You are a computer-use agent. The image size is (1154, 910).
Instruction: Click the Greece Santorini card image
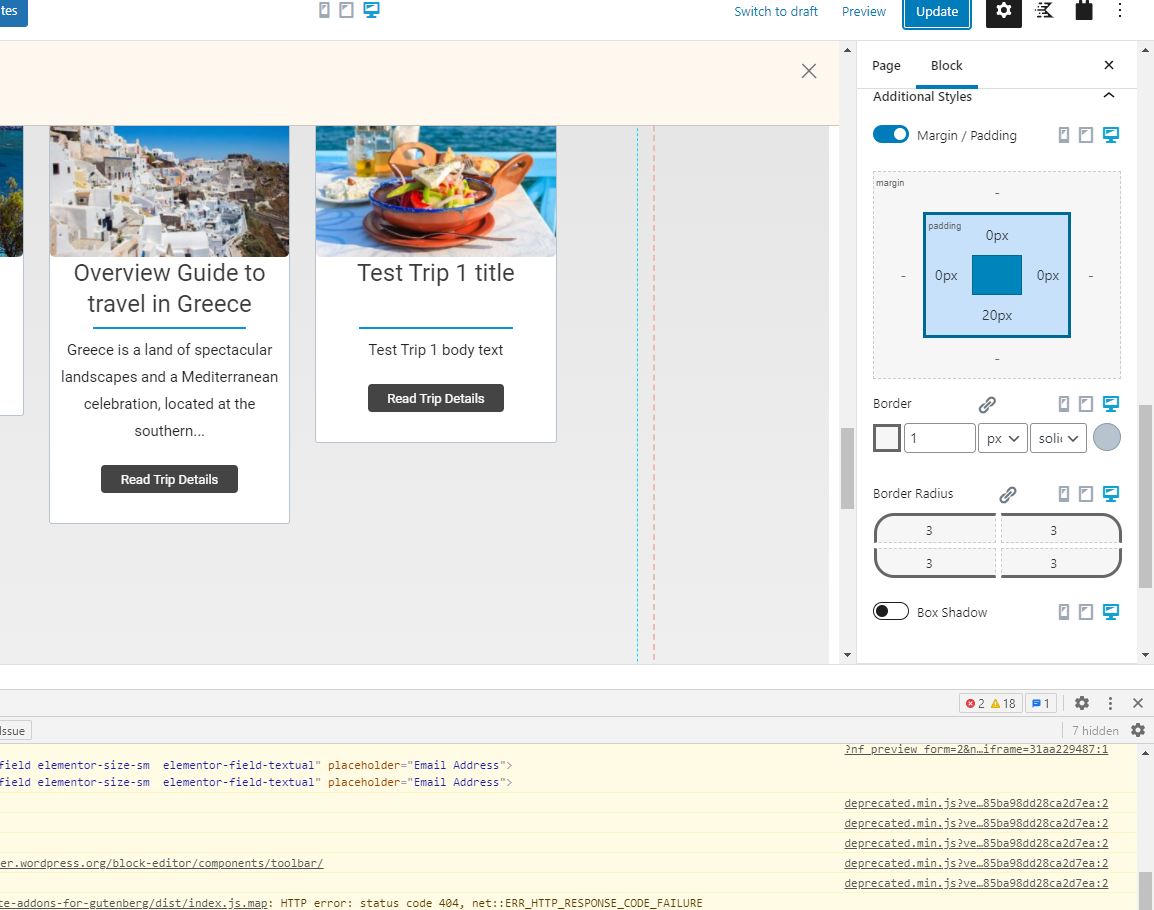click(169, 191)
